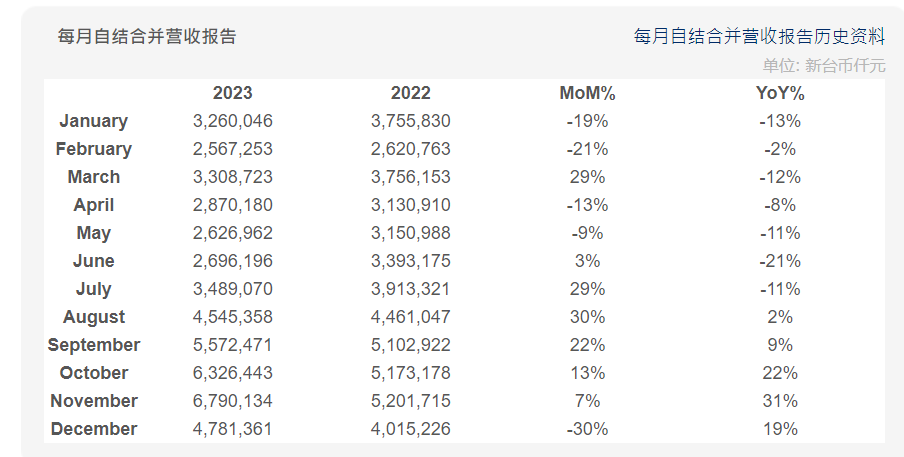Click the YoY% column header
This screenshot has width=904, height=457.
(780, 93)
